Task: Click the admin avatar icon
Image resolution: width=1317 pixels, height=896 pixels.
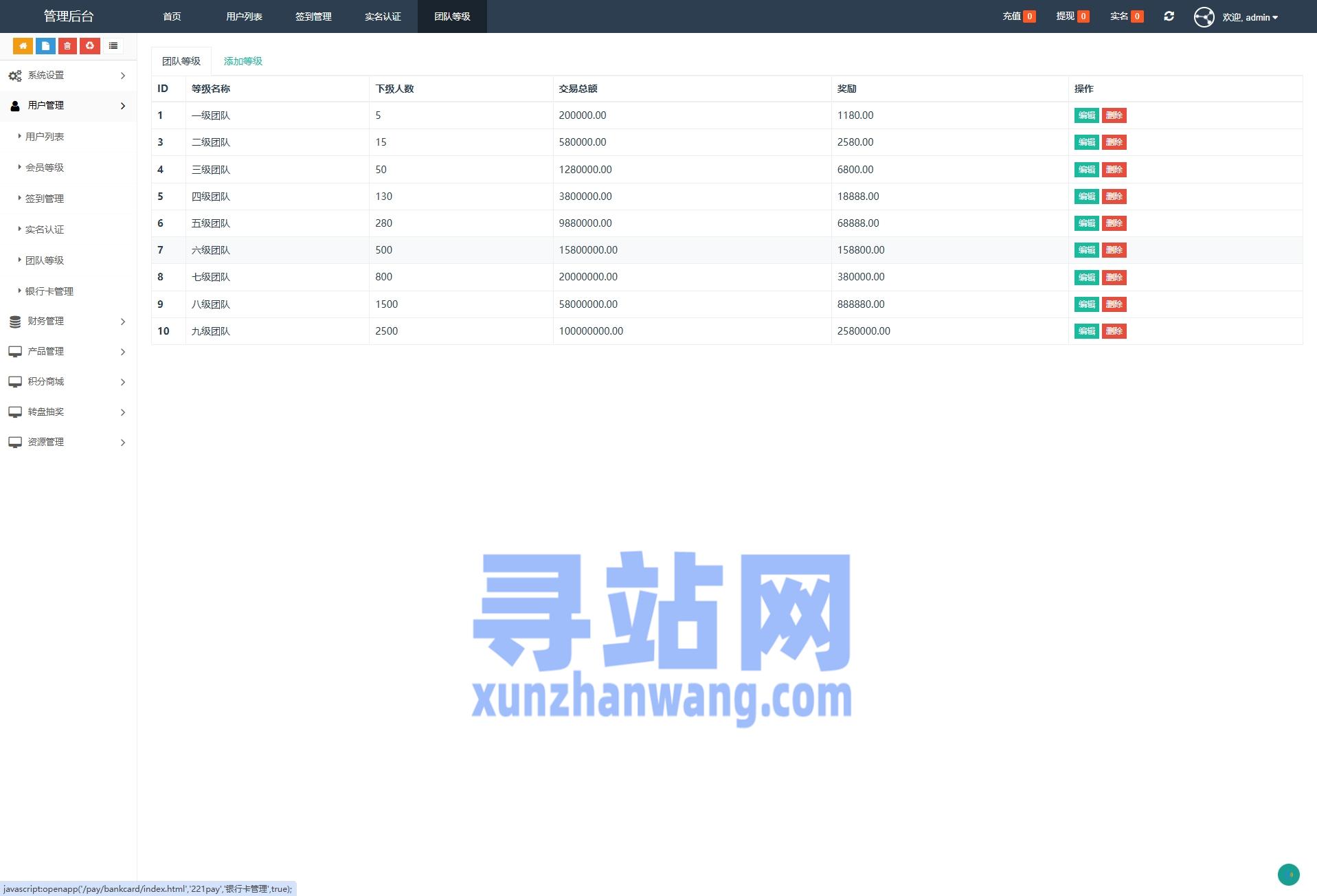Action: [1204, 16]
